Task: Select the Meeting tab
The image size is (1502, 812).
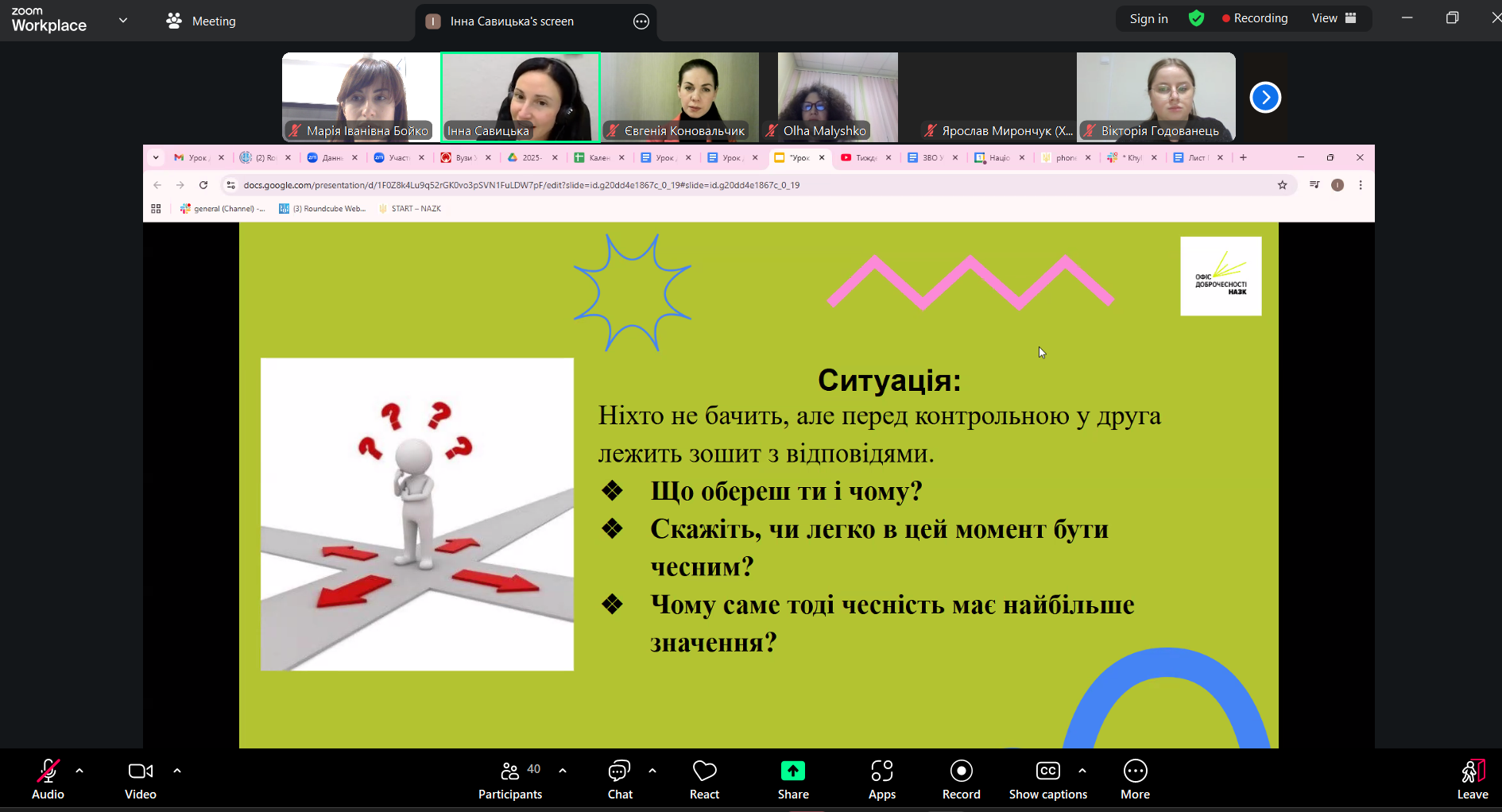Action: point(201,21)
